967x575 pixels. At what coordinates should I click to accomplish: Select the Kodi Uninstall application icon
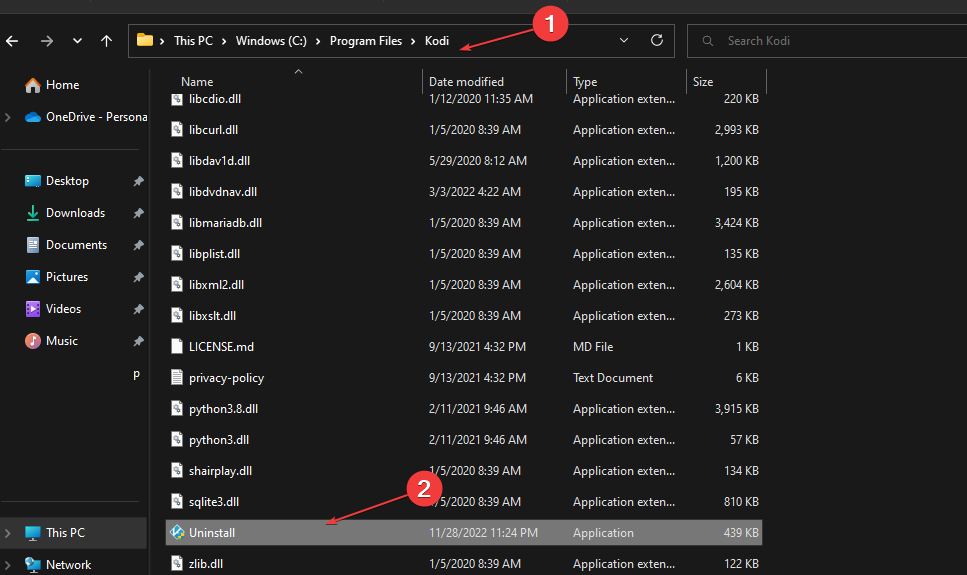click(178, 532)
